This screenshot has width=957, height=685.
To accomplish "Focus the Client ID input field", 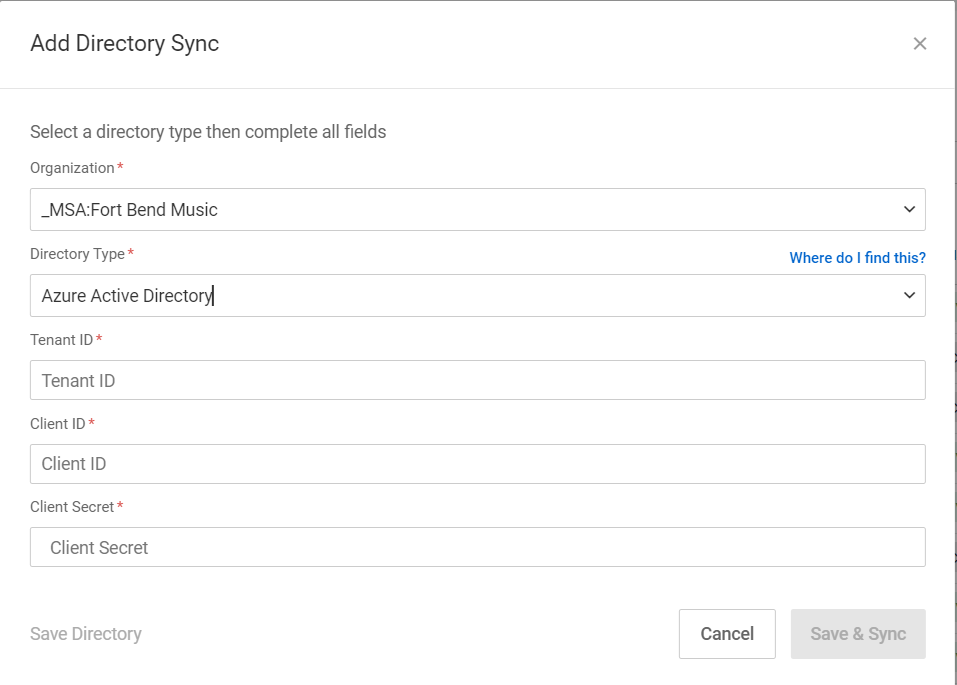I will point(478,464).
